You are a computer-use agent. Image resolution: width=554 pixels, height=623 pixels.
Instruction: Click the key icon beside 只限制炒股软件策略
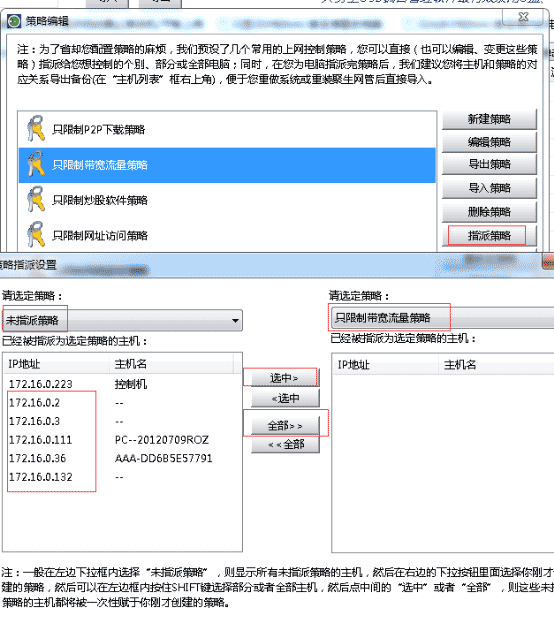[x=36, y=199]
